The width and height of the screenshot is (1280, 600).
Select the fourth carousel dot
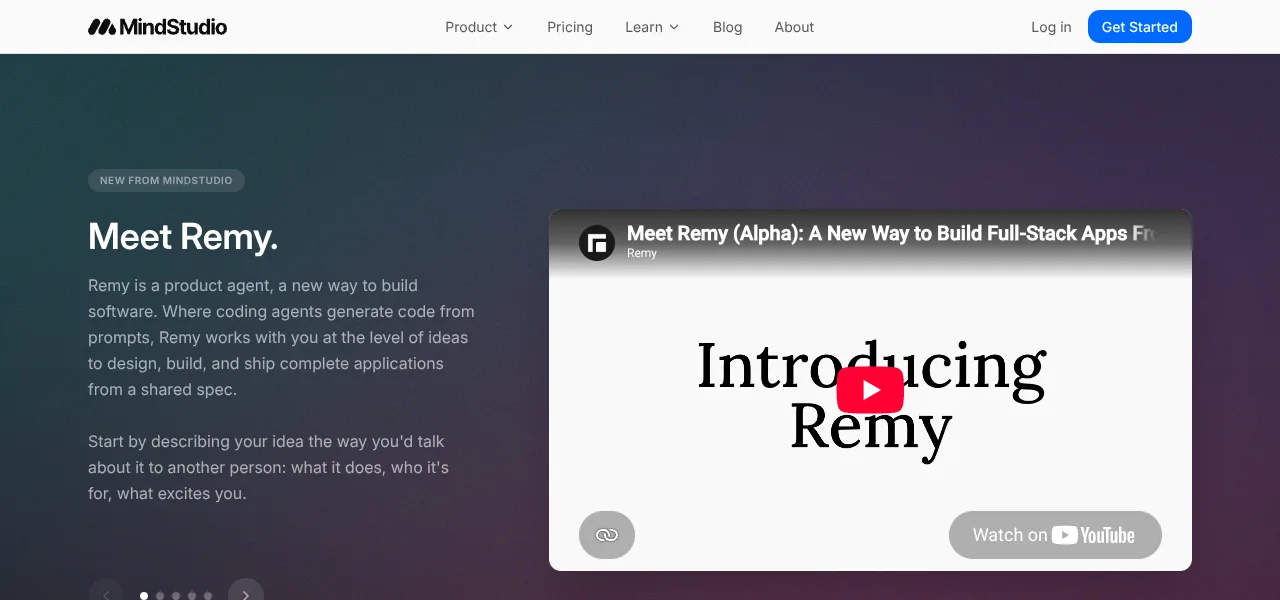[192, 596]
